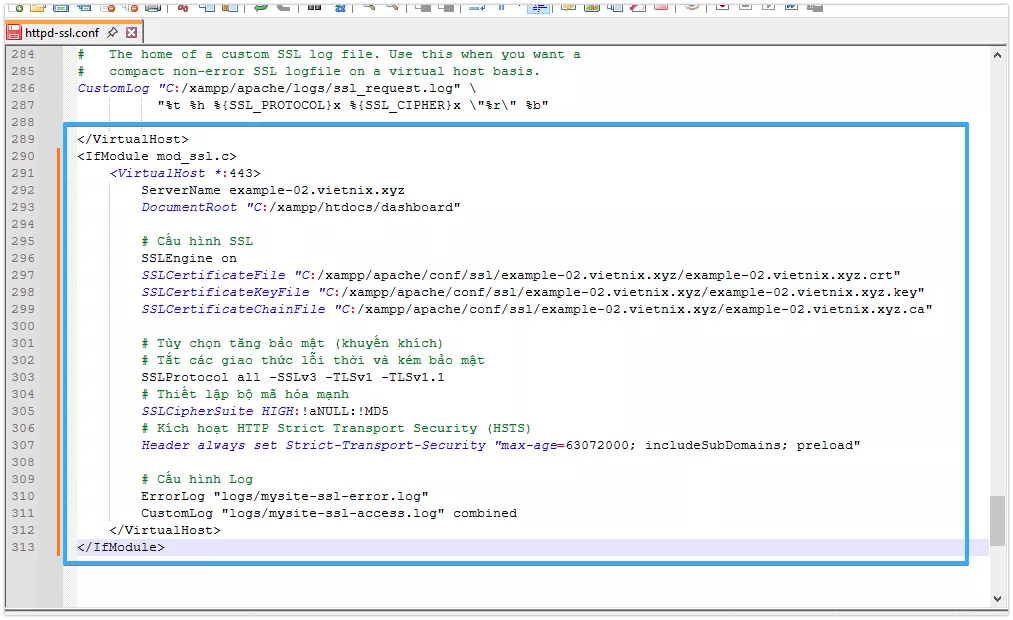Viewport: 1013px width, 620px height.
Task: Click the vertical scrollbar thumb
Action: point(997,520)
